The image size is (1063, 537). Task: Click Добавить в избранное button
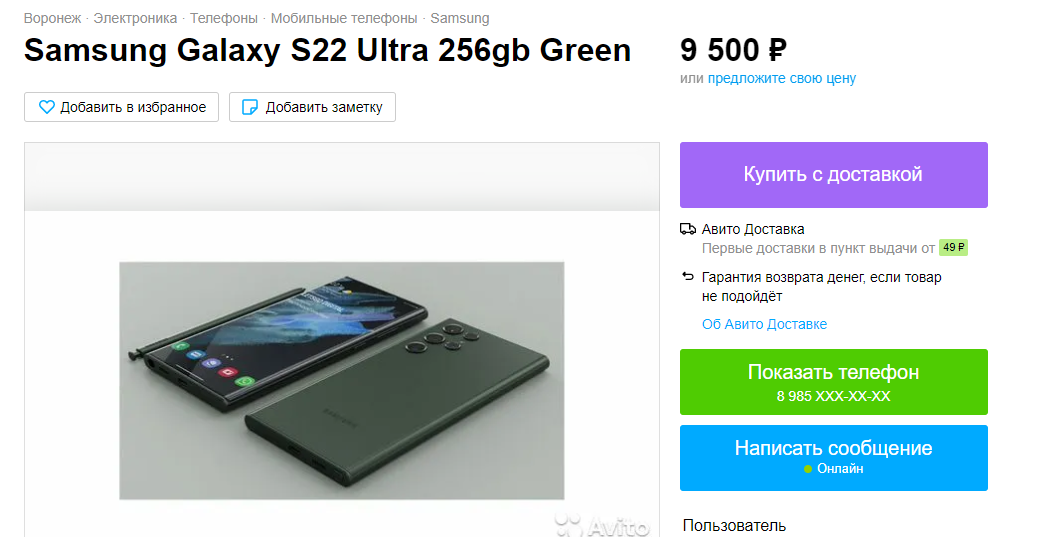[x=121, y=107]
